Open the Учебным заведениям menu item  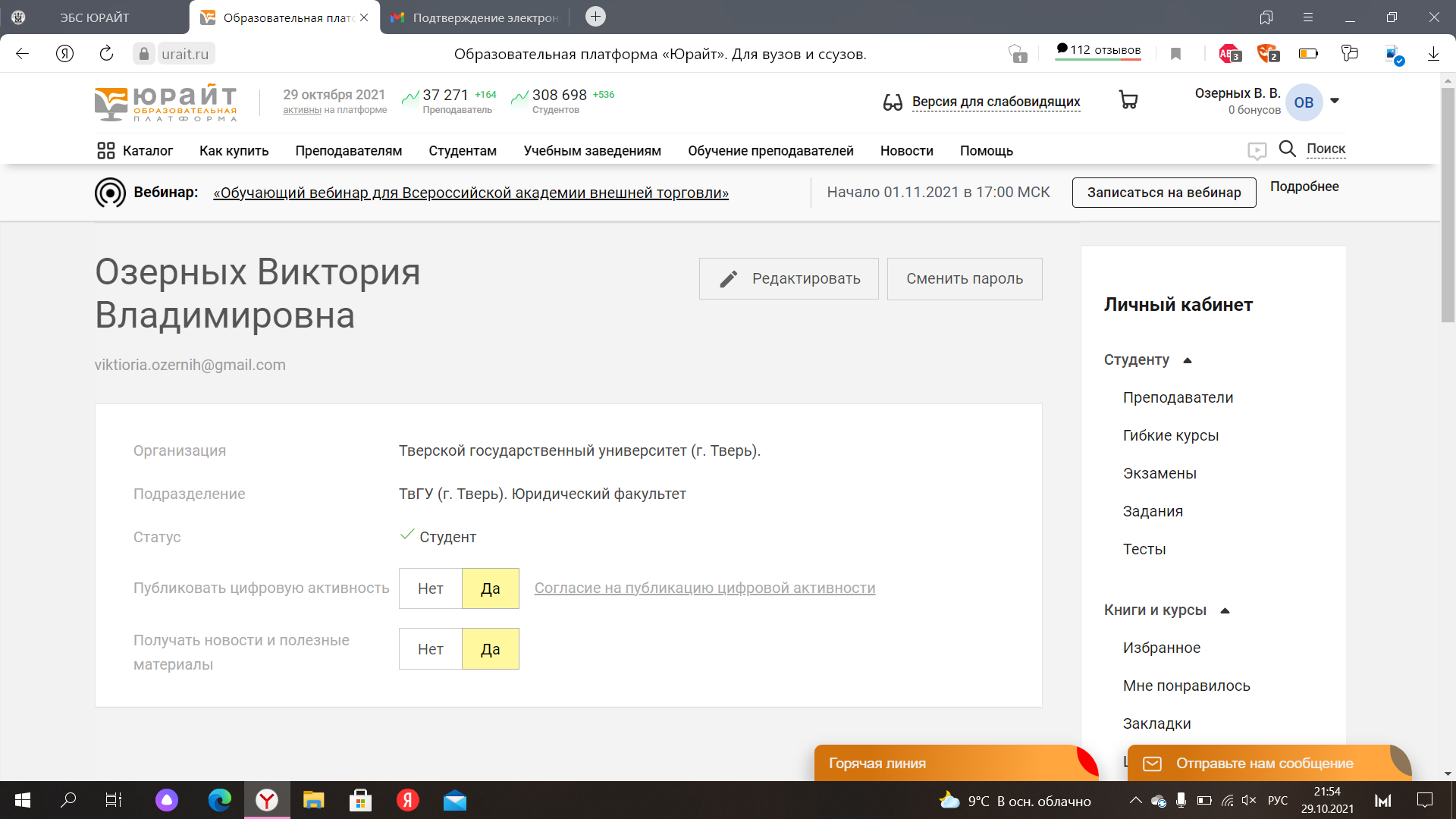592,151
